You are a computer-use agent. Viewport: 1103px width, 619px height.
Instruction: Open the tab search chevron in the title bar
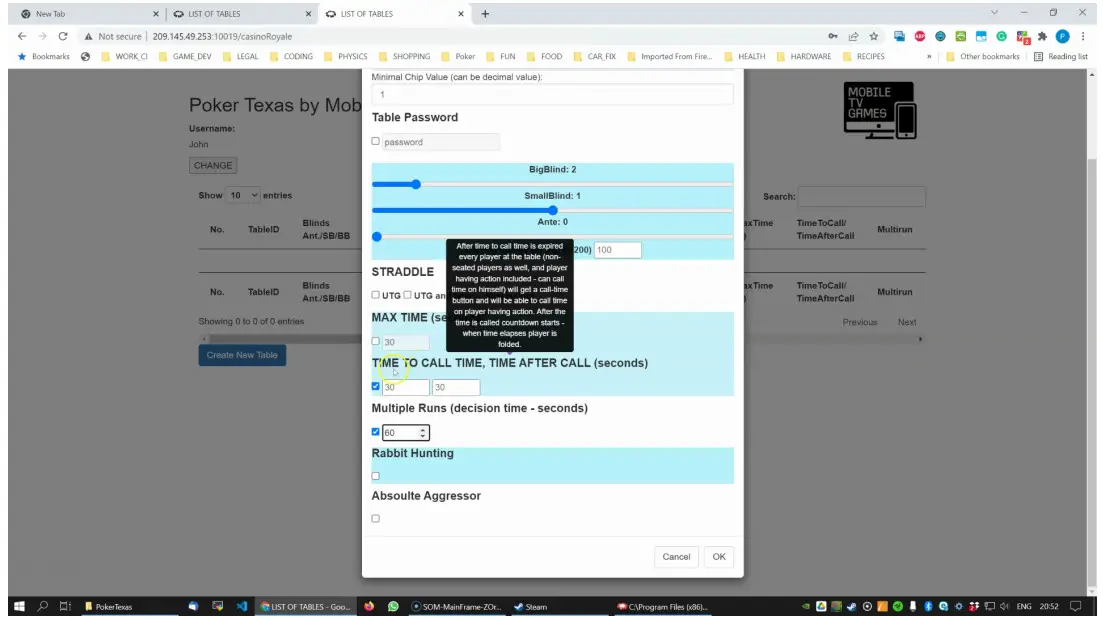[994, 13]
